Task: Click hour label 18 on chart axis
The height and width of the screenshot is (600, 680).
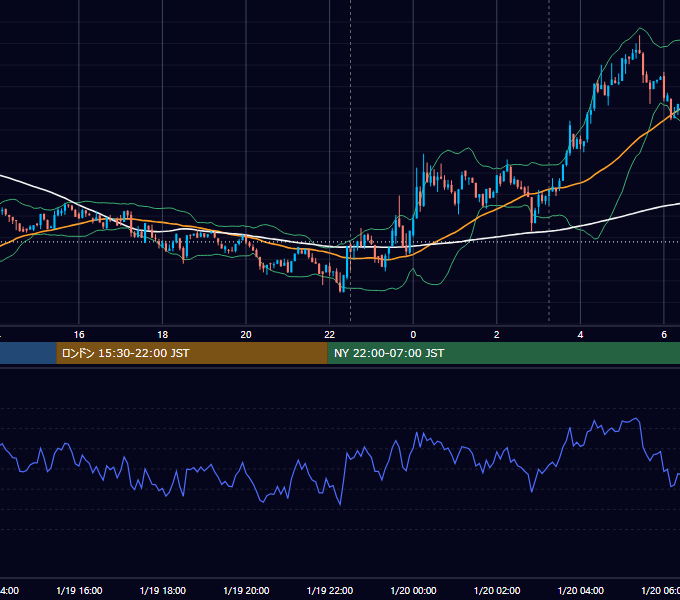Action: [163, 335]
